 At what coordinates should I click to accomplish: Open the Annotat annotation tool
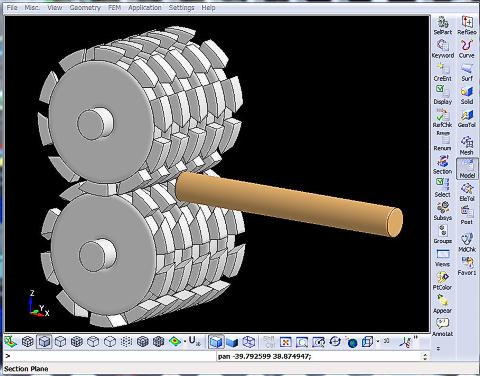[x=443, y=327]
